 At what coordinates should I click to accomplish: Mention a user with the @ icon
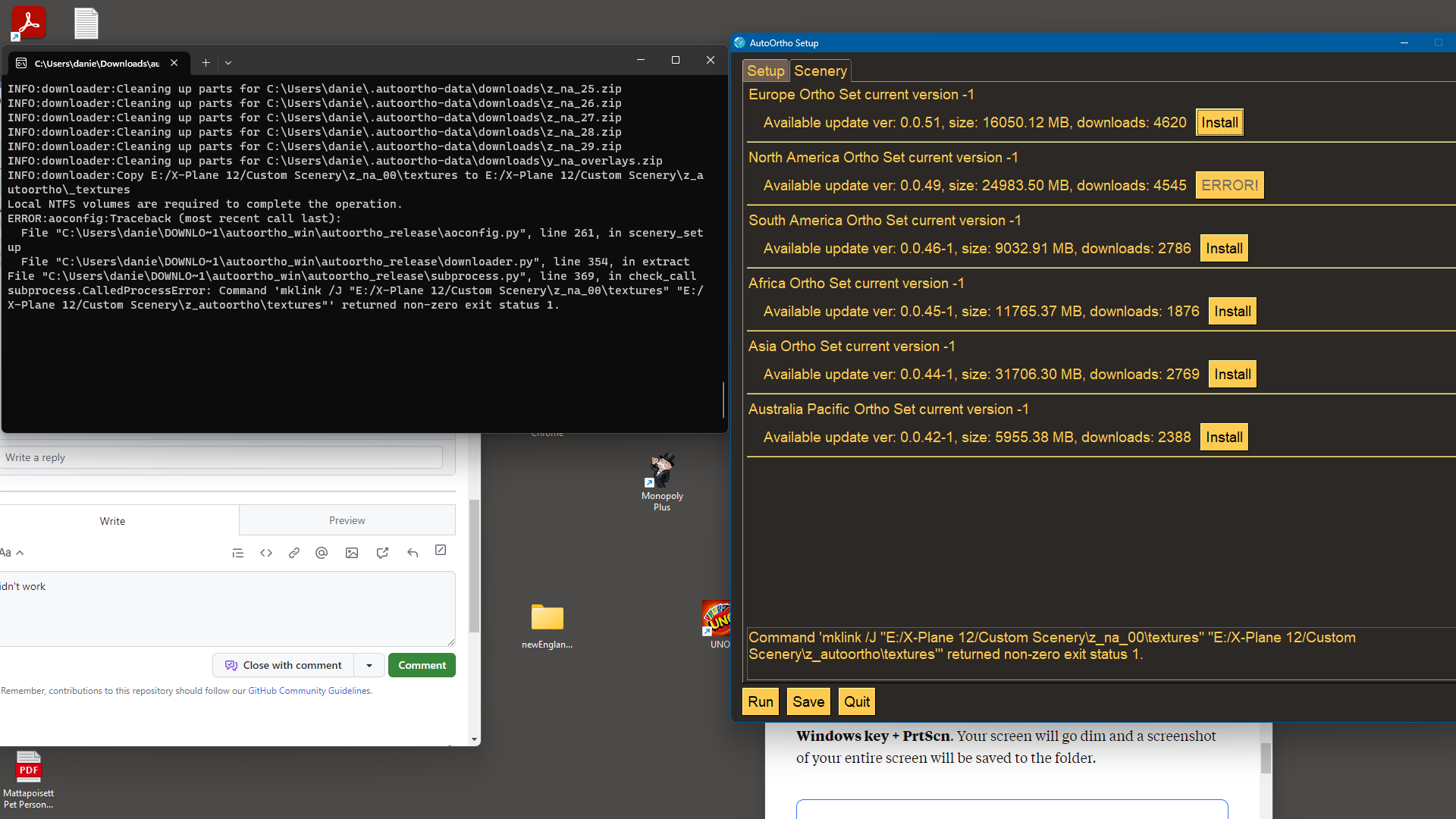tap(321, 552)
